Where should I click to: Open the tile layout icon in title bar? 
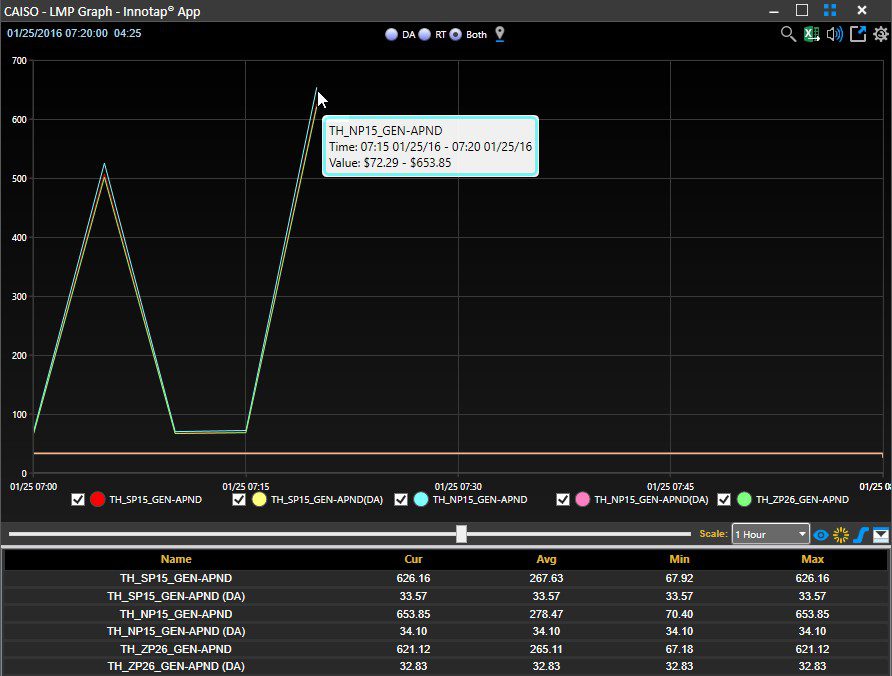[x=830, y=10]
